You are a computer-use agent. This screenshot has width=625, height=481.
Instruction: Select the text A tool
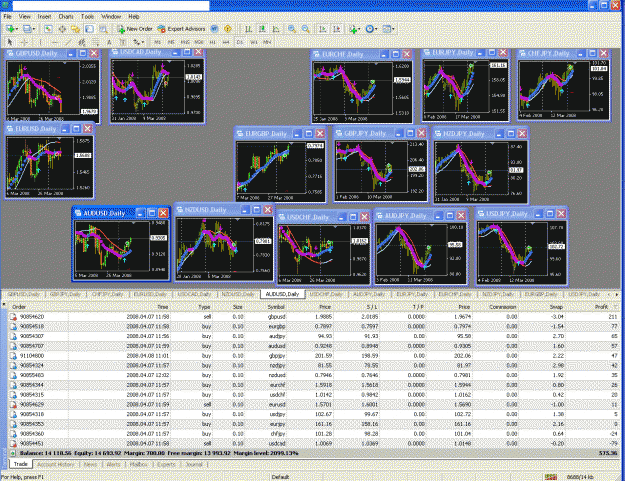click(109, 42)
